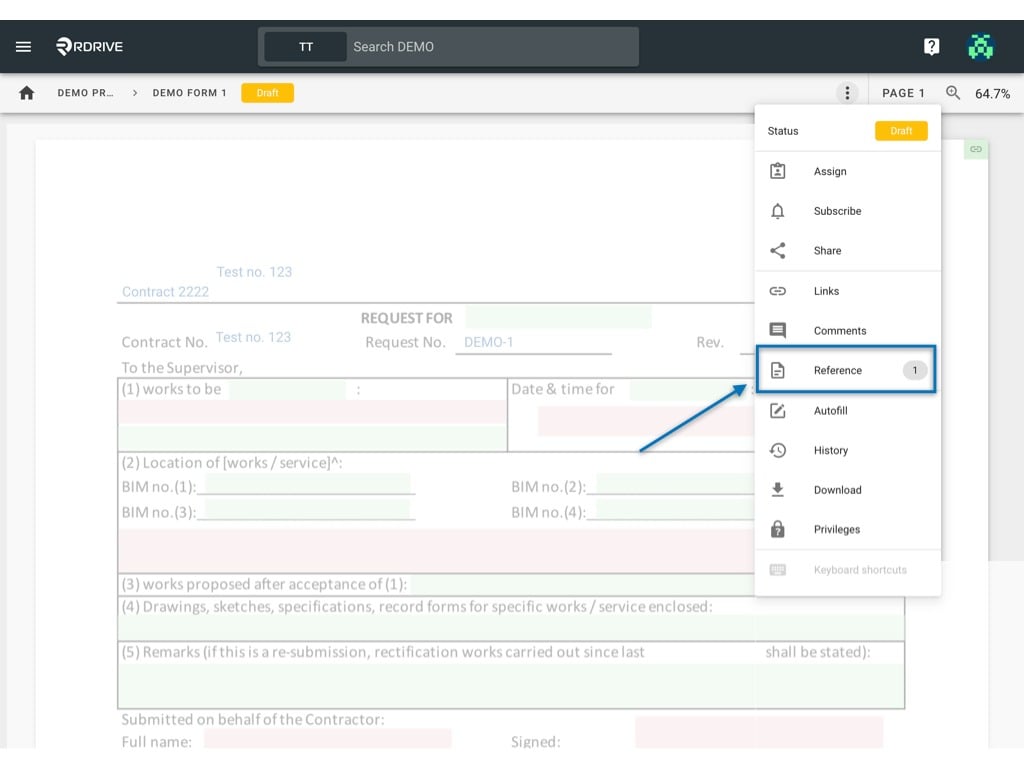Click the Subscribe bell icon
The image size is (1024, 768).
[x=777, y=211]
